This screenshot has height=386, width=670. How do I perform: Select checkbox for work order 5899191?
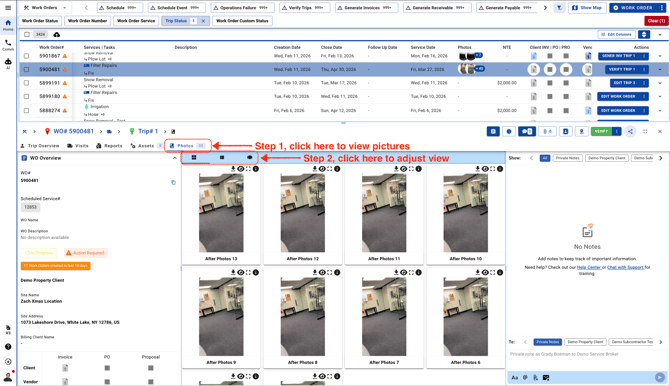(x=26, y=83)
